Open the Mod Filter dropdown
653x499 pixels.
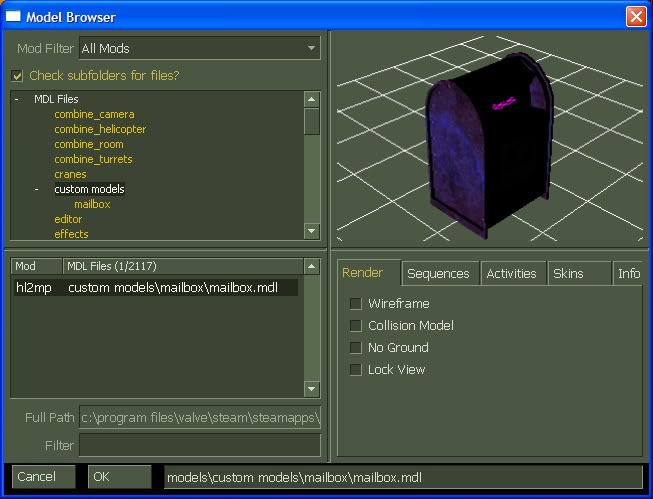[199, 48]
